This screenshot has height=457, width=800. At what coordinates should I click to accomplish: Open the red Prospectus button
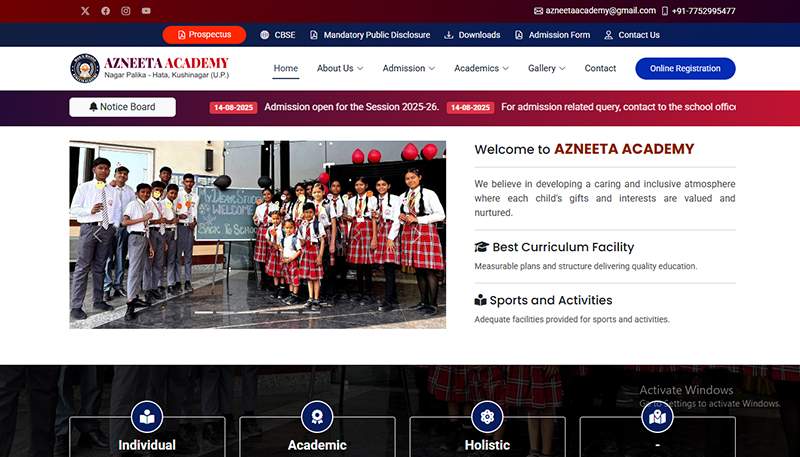204,35
